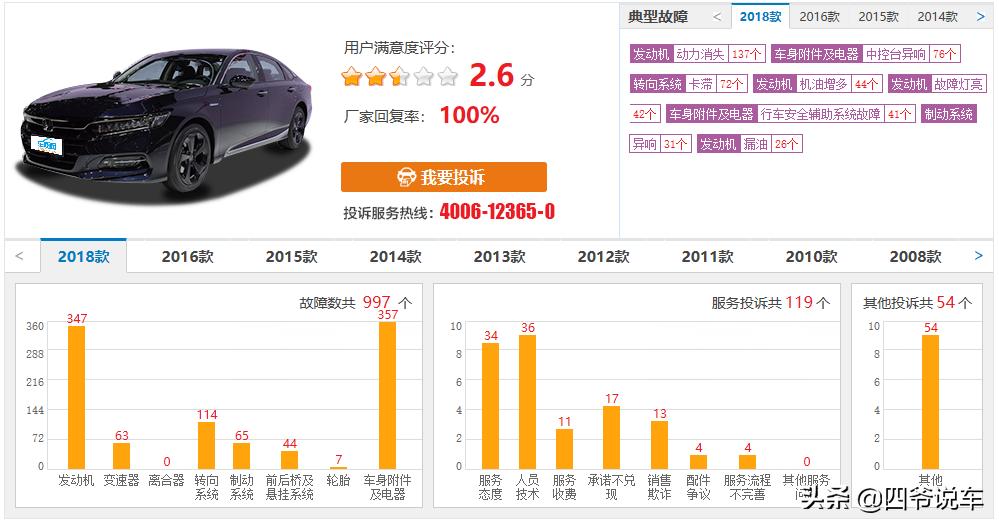Open the 2012款 statistics tab
Image resolution: width=999 pixels, height=526 pixels.
click(x=603, y=256)
